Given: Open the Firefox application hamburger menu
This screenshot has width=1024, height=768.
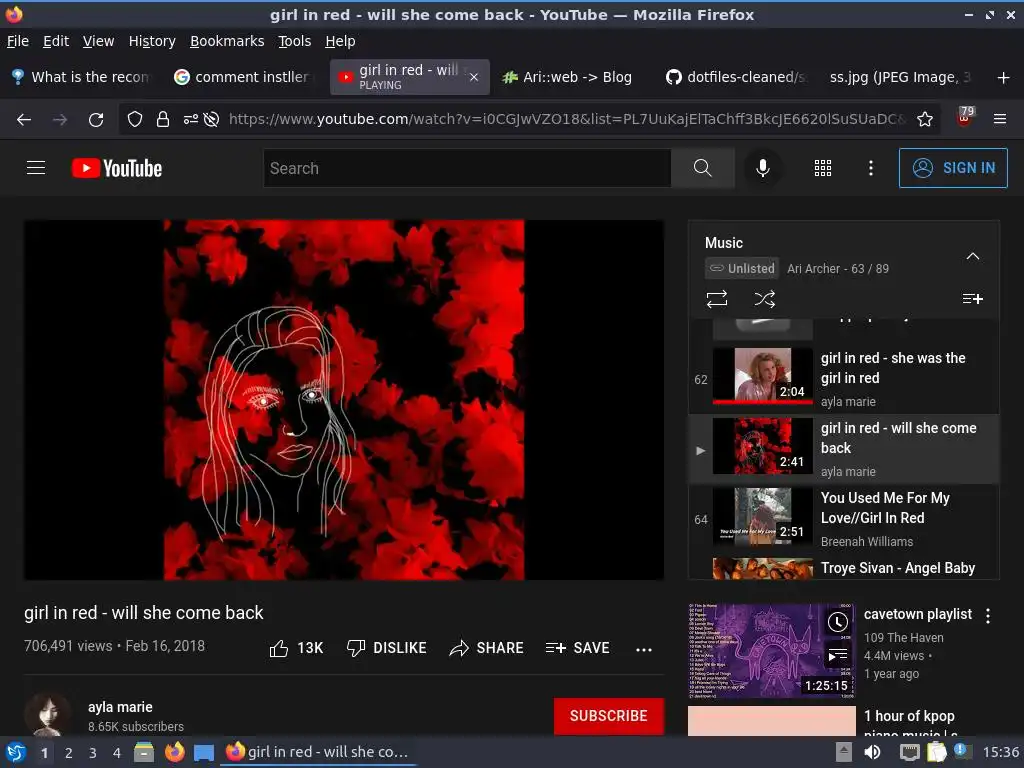Looking at the screenshot, I should click(x=1000, y=119).
